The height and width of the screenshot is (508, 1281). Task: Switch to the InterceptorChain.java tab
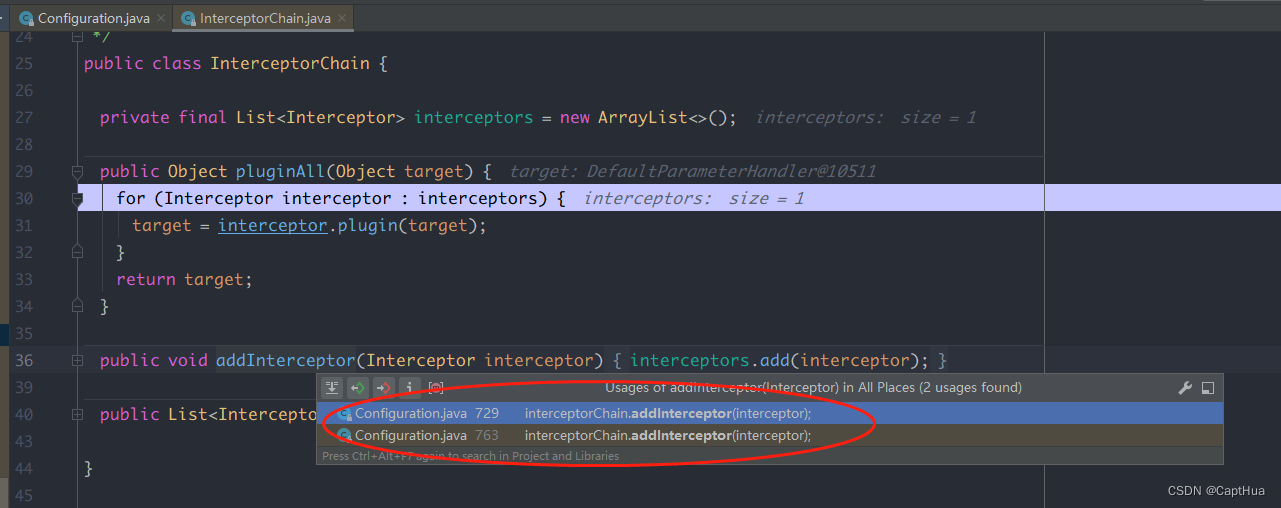pos(263,18)
